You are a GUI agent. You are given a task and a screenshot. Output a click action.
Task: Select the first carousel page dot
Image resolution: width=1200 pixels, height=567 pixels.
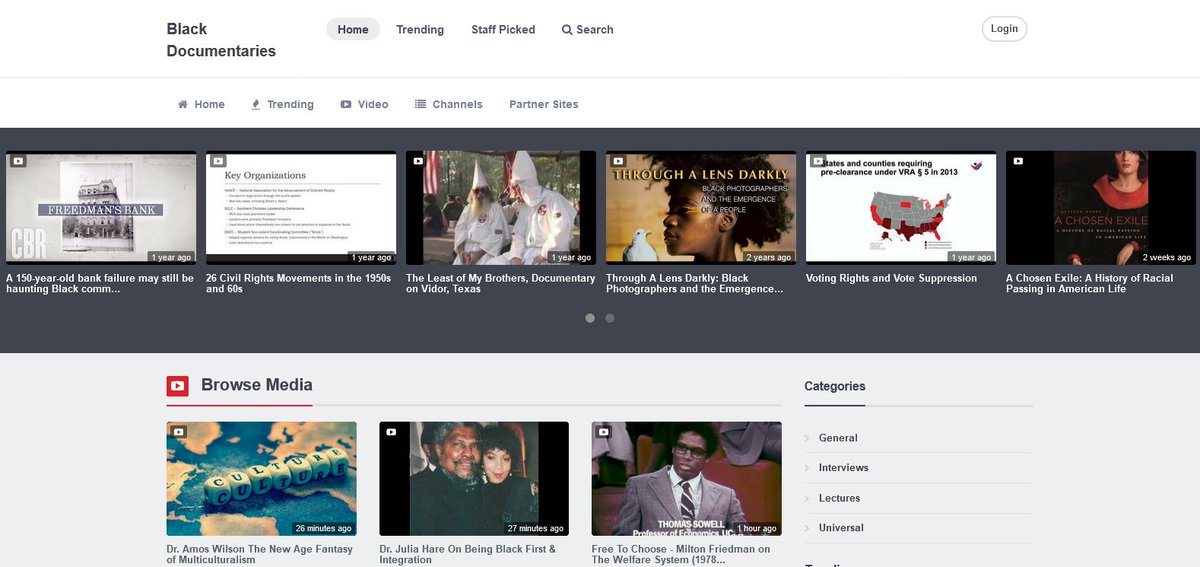tap(590, 318)
